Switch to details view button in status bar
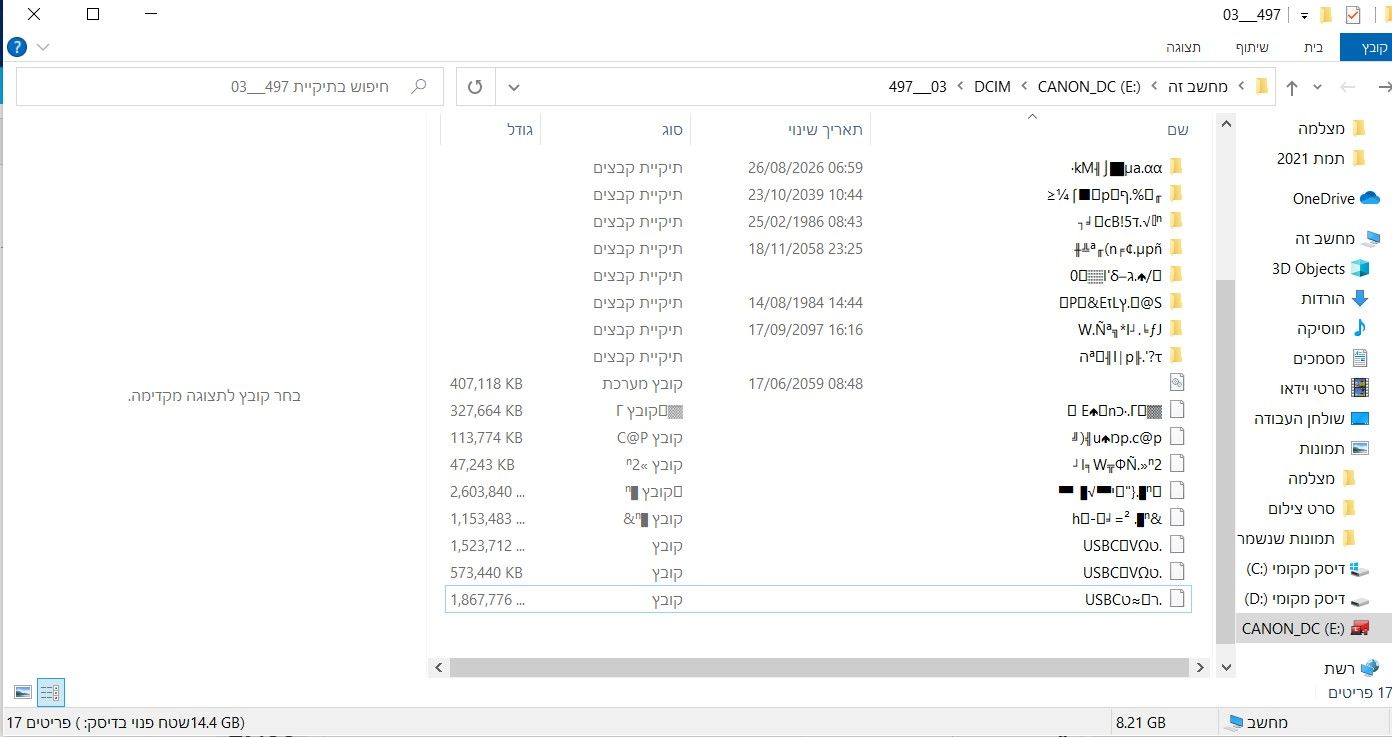The height and width of the screenshot is (737, 1392). click(x=50, y=692)
